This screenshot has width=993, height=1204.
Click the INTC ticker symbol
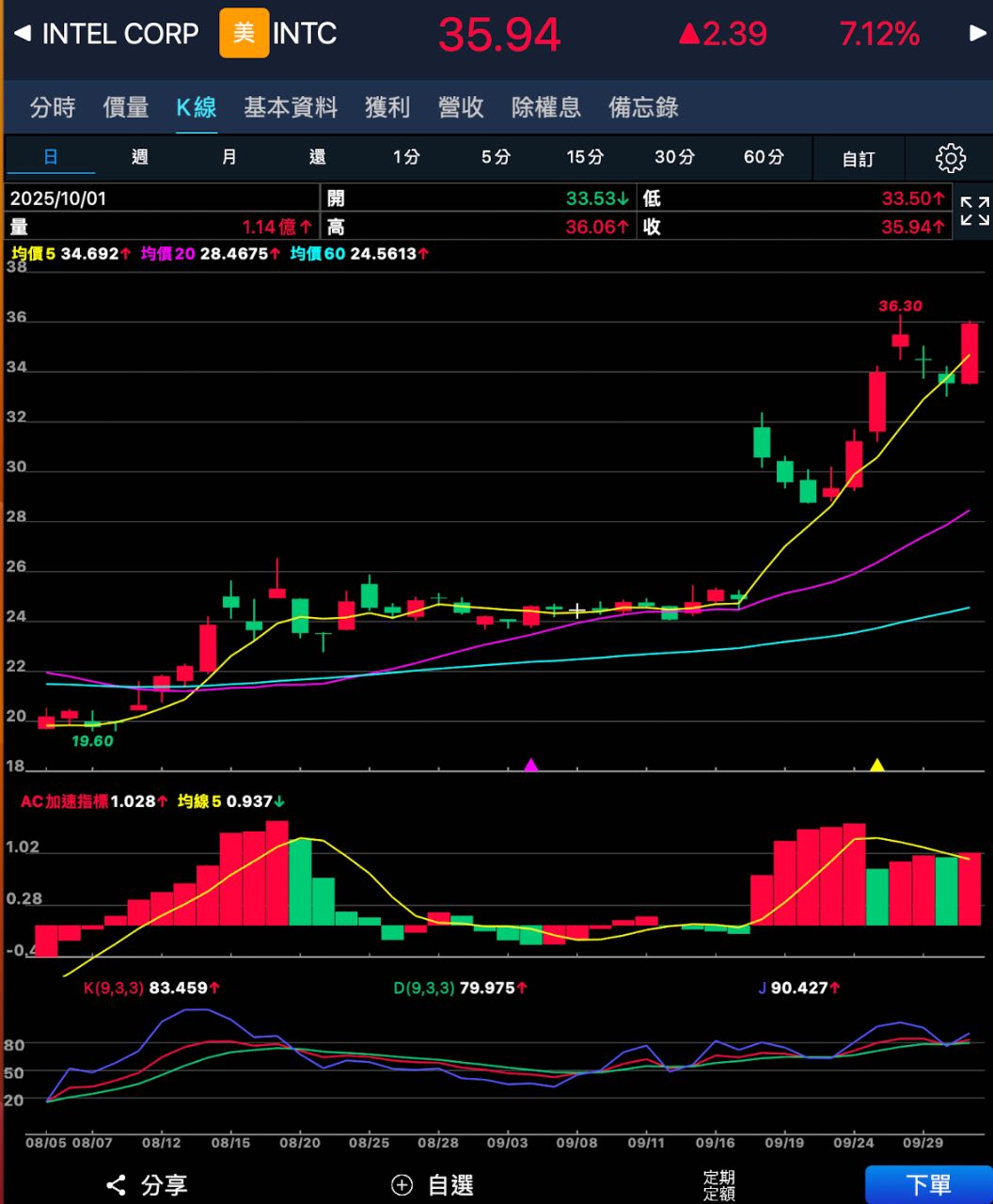click(305, 34)
